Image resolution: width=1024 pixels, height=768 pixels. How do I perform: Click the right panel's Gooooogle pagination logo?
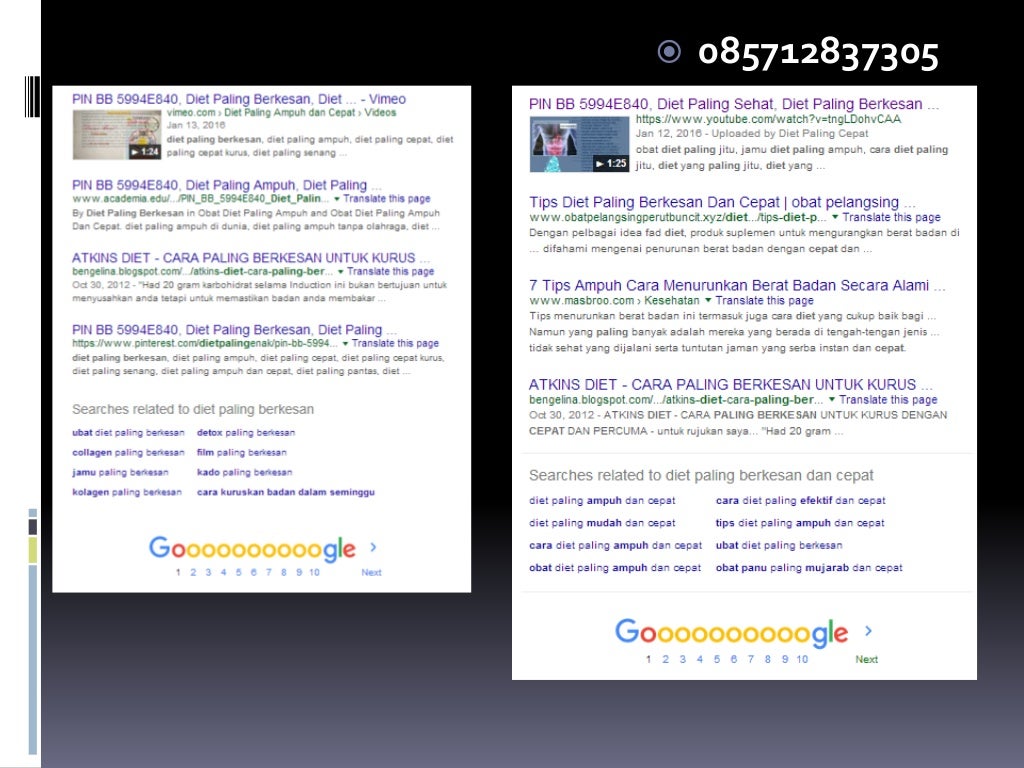tap(731, 633)
